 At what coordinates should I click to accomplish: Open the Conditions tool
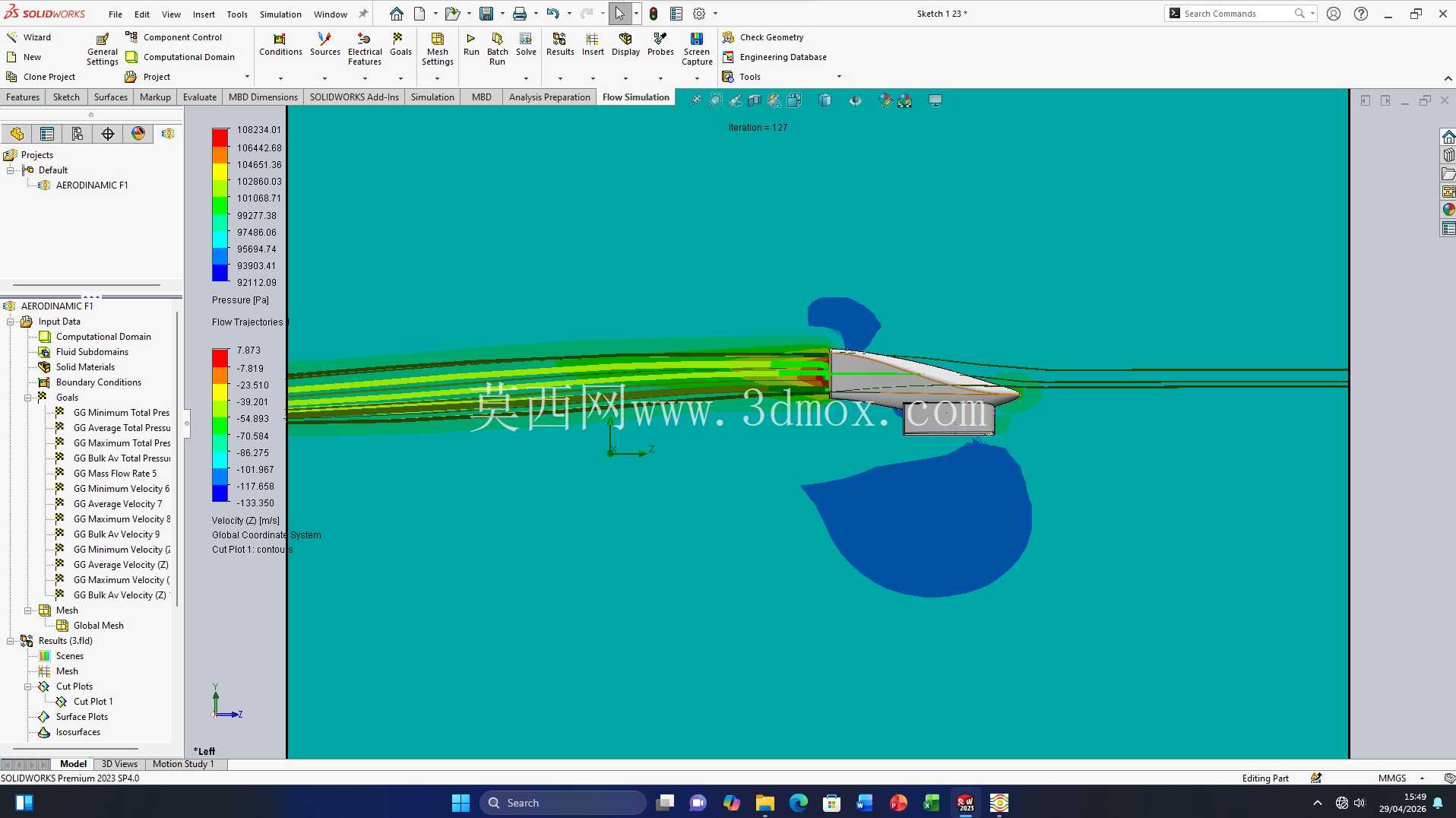(280, 44)
